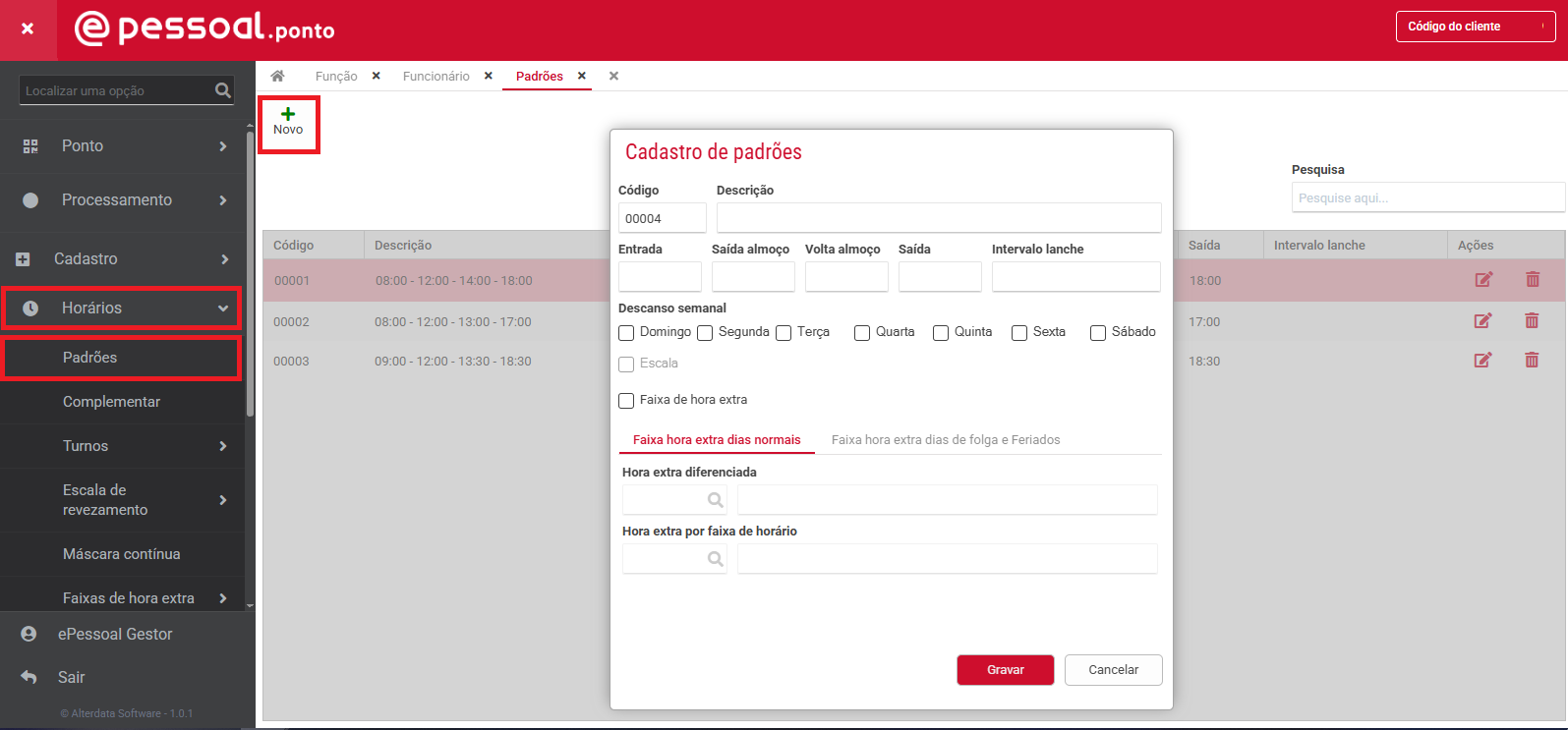This screenshot has height=730, width=1568.
Task: Expand Escala de revezamento chevron
Action: point(223,500)
